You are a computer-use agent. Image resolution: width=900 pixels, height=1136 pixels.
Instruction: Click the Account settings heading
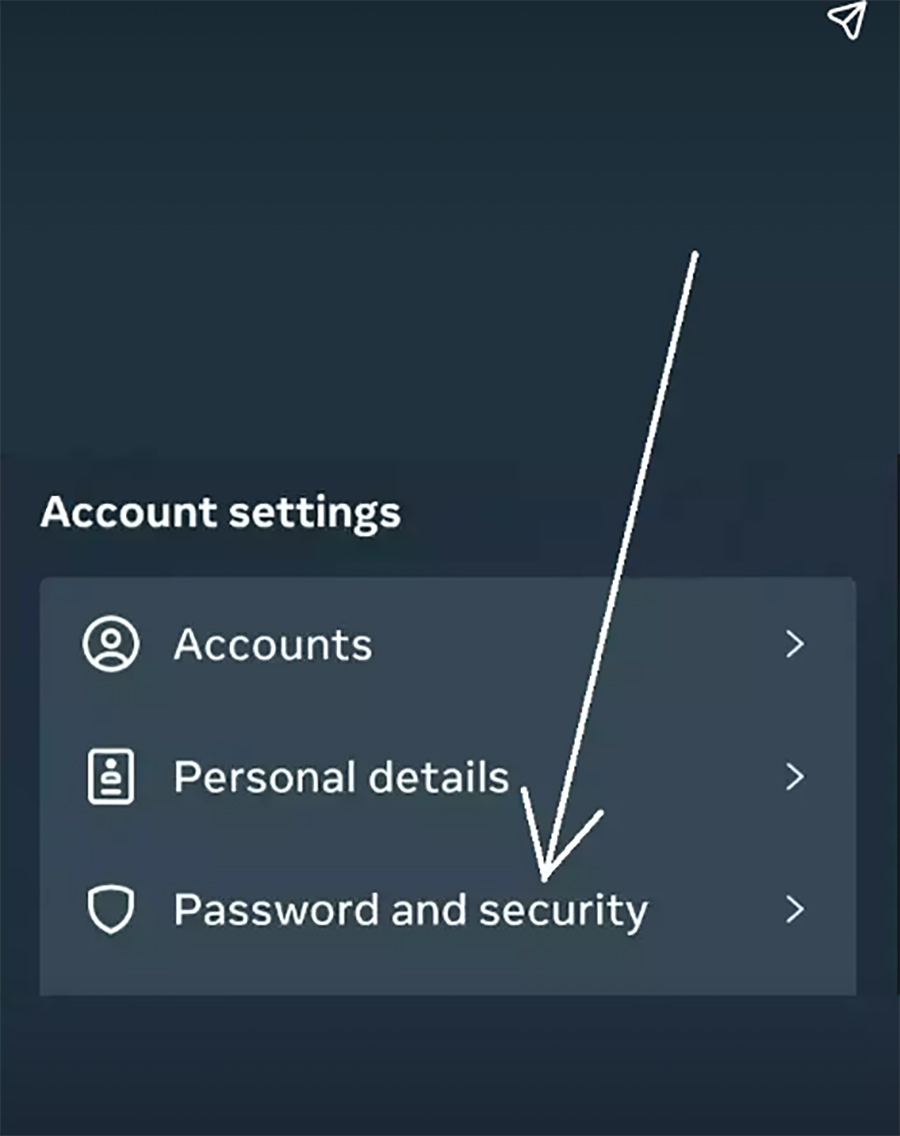pos(220,514)
